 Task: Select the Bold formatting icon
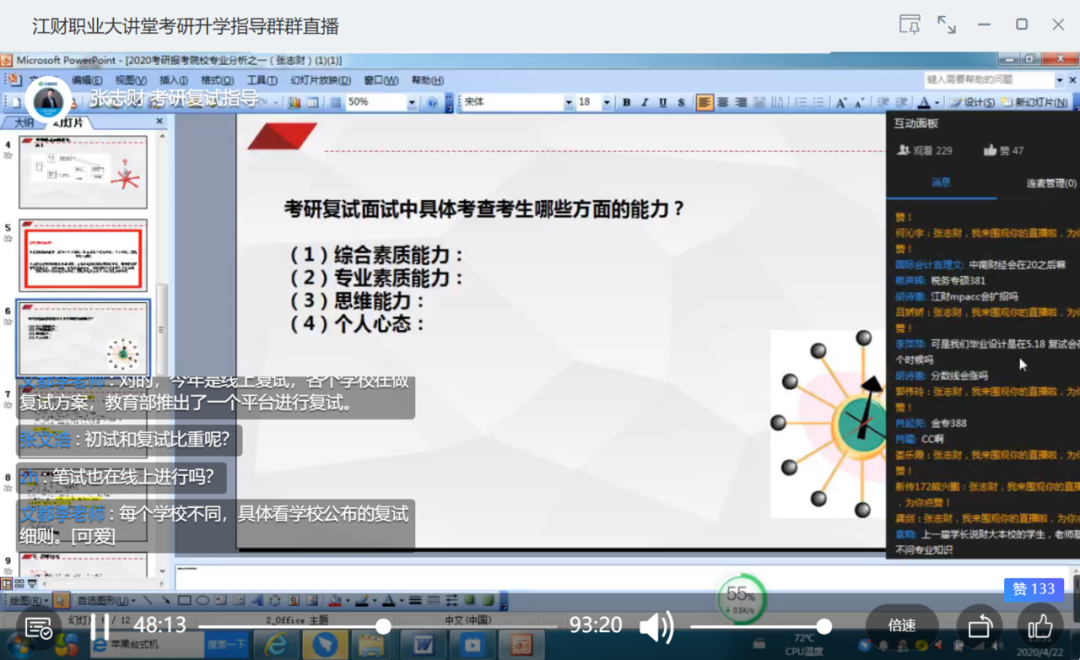click(626, 102)
